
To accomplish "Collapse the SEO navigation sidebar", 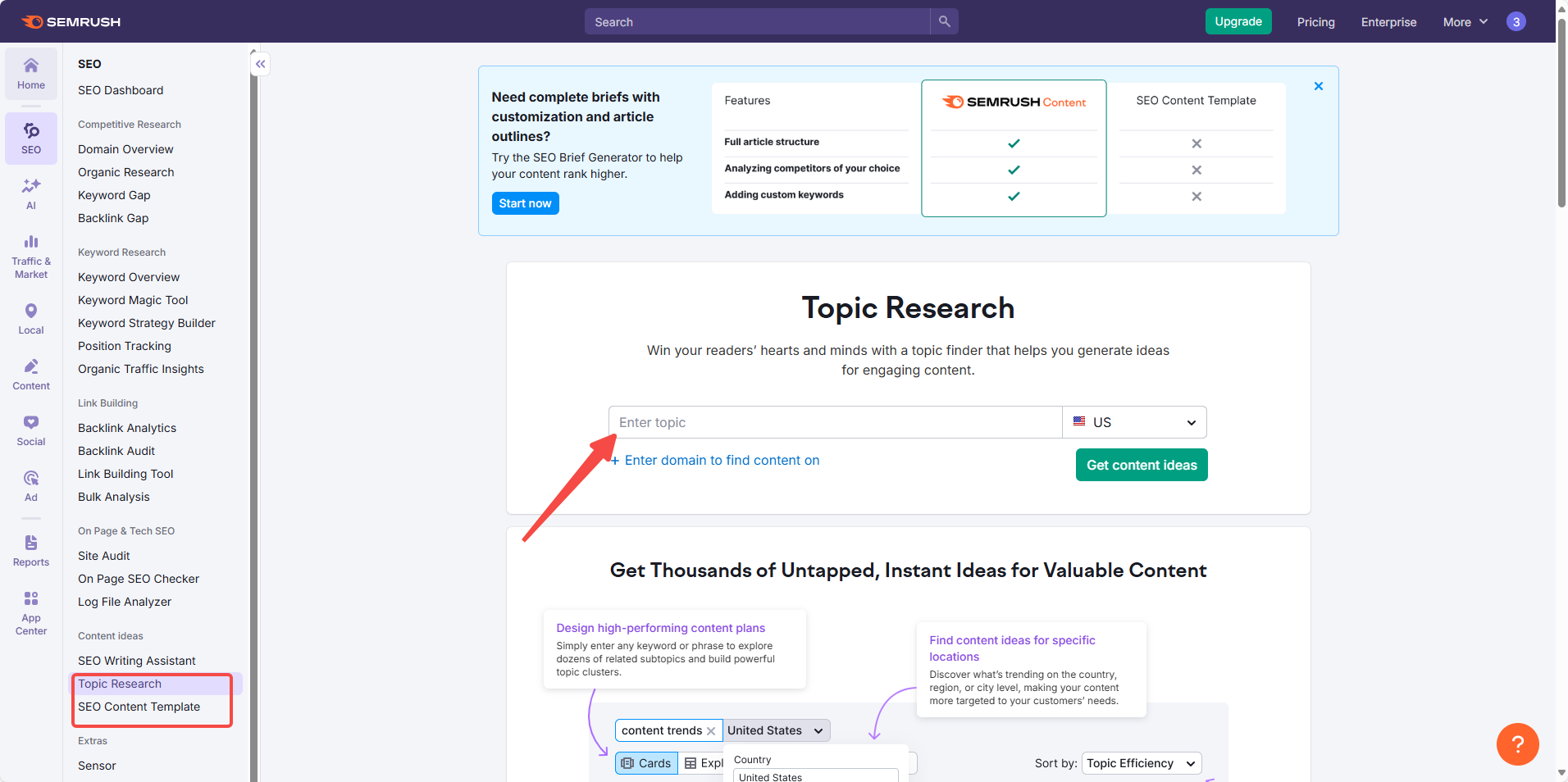I will 260,64.
